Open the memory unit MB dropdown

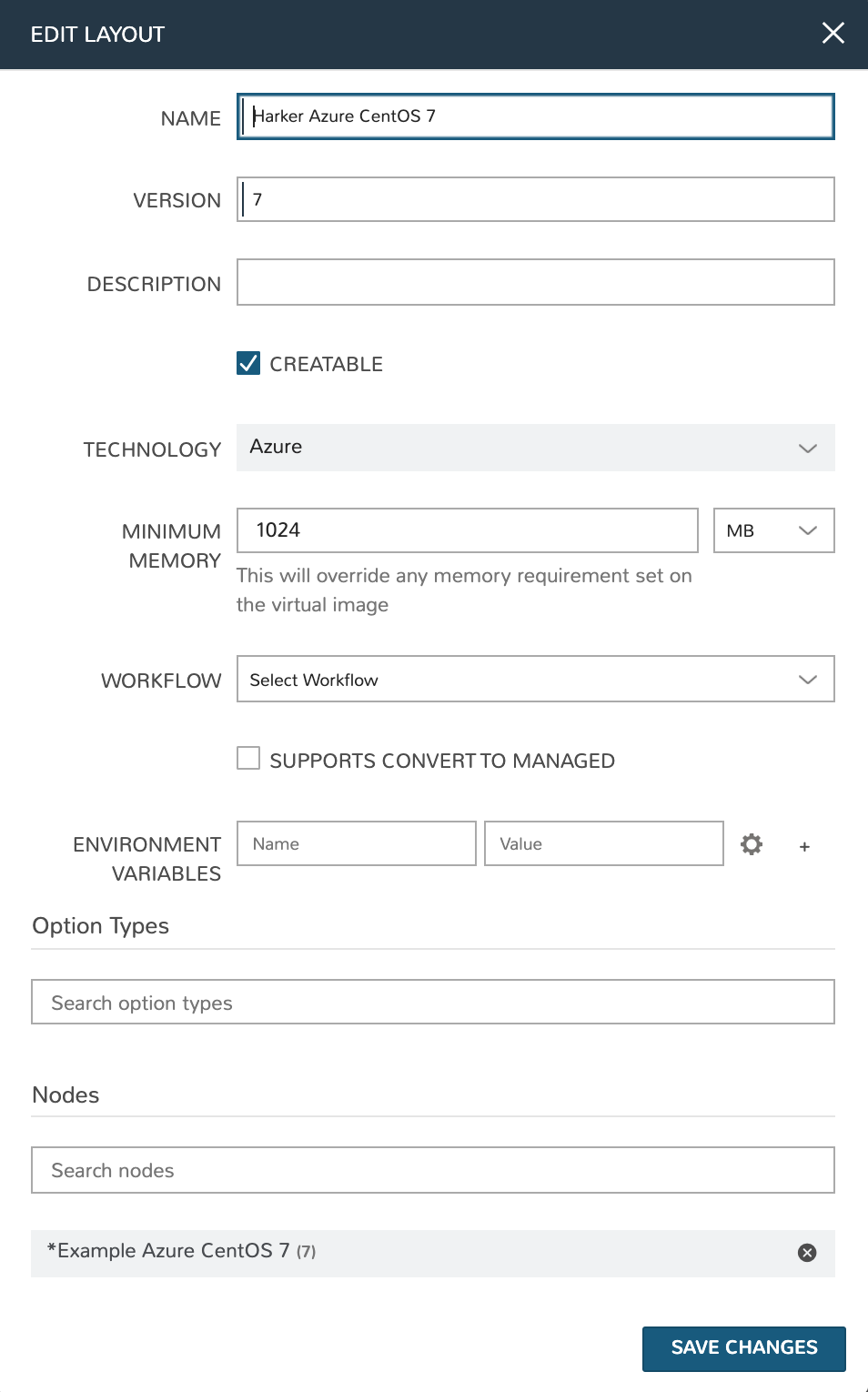[x=773, y=530]
